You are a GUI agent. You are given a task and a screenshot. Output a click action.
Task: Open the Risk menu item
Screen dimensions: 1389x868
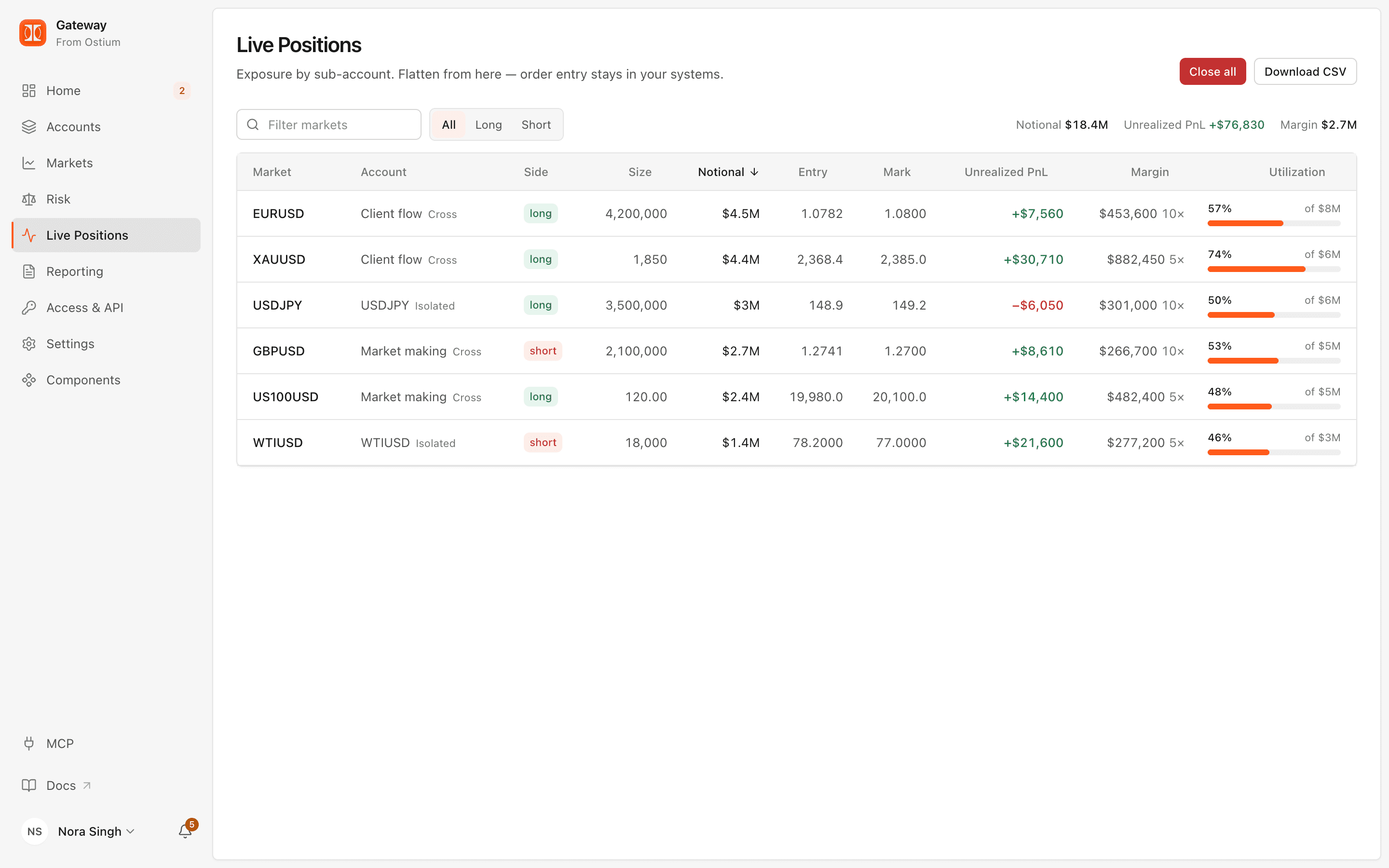click(x=106, y=199)
